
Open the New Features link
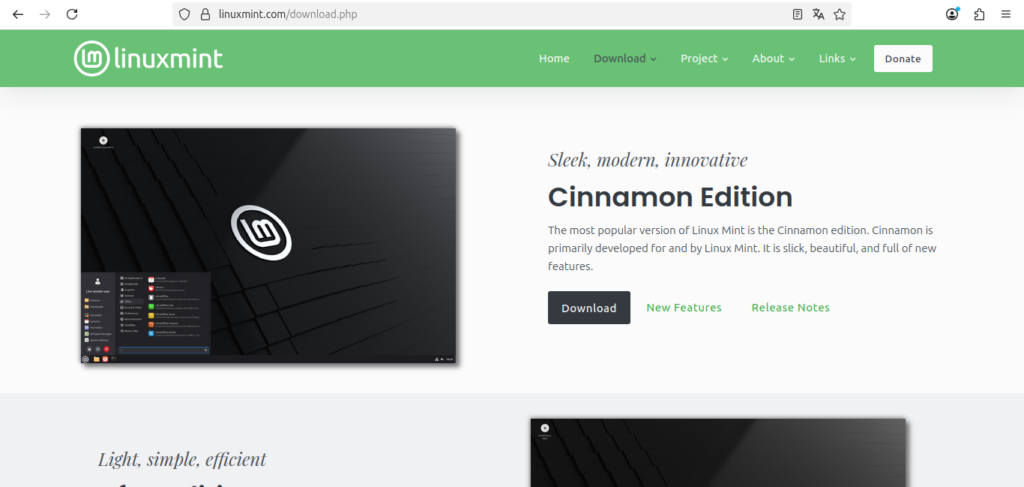pyautogui.click(x=684, y=308)
